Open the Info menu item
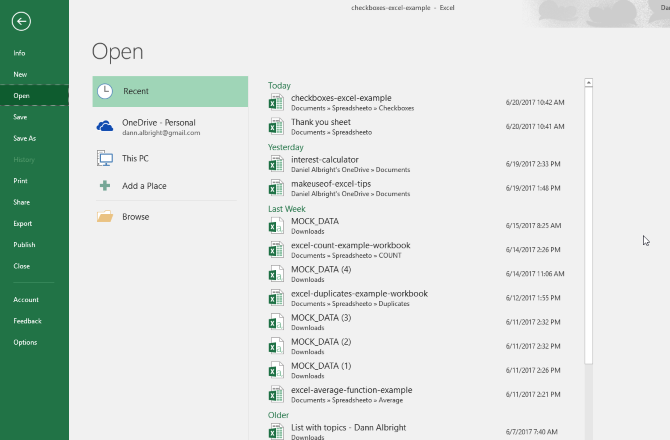Screen dimensions: 670x440 click(x=20, y=53)
